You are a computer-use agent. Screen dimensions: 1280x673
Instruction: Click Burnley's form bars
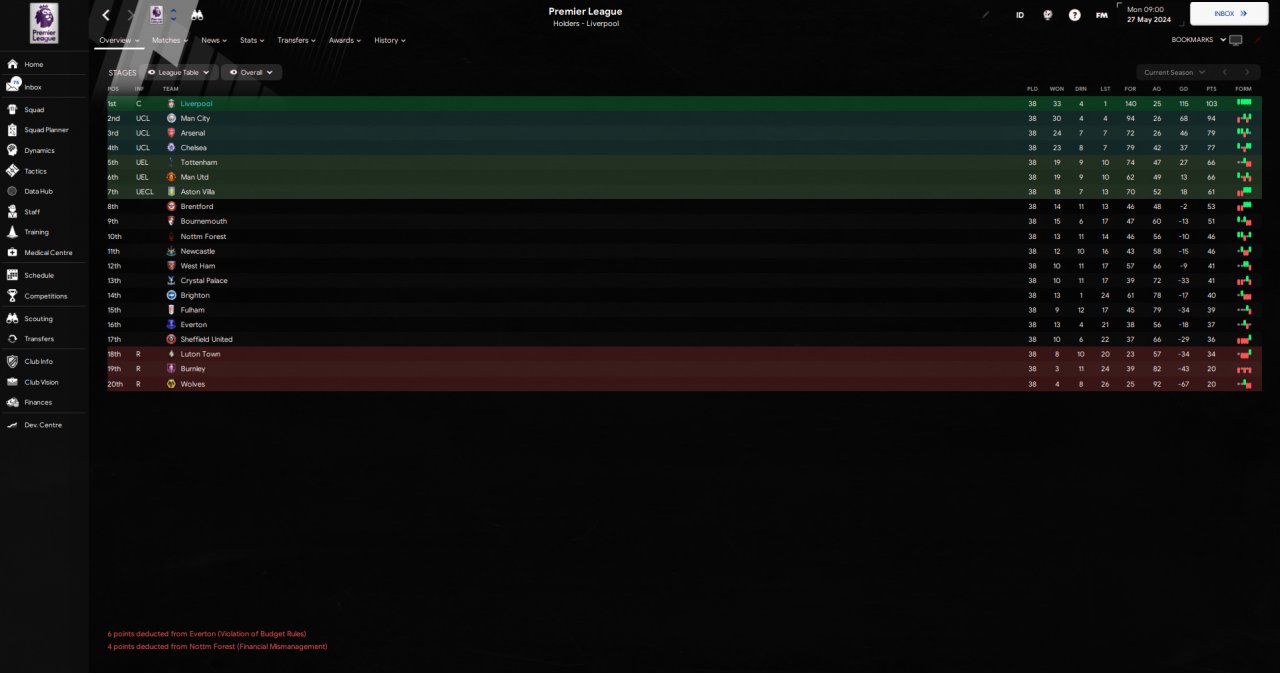pyautogui.click(x=1244, y=369)
